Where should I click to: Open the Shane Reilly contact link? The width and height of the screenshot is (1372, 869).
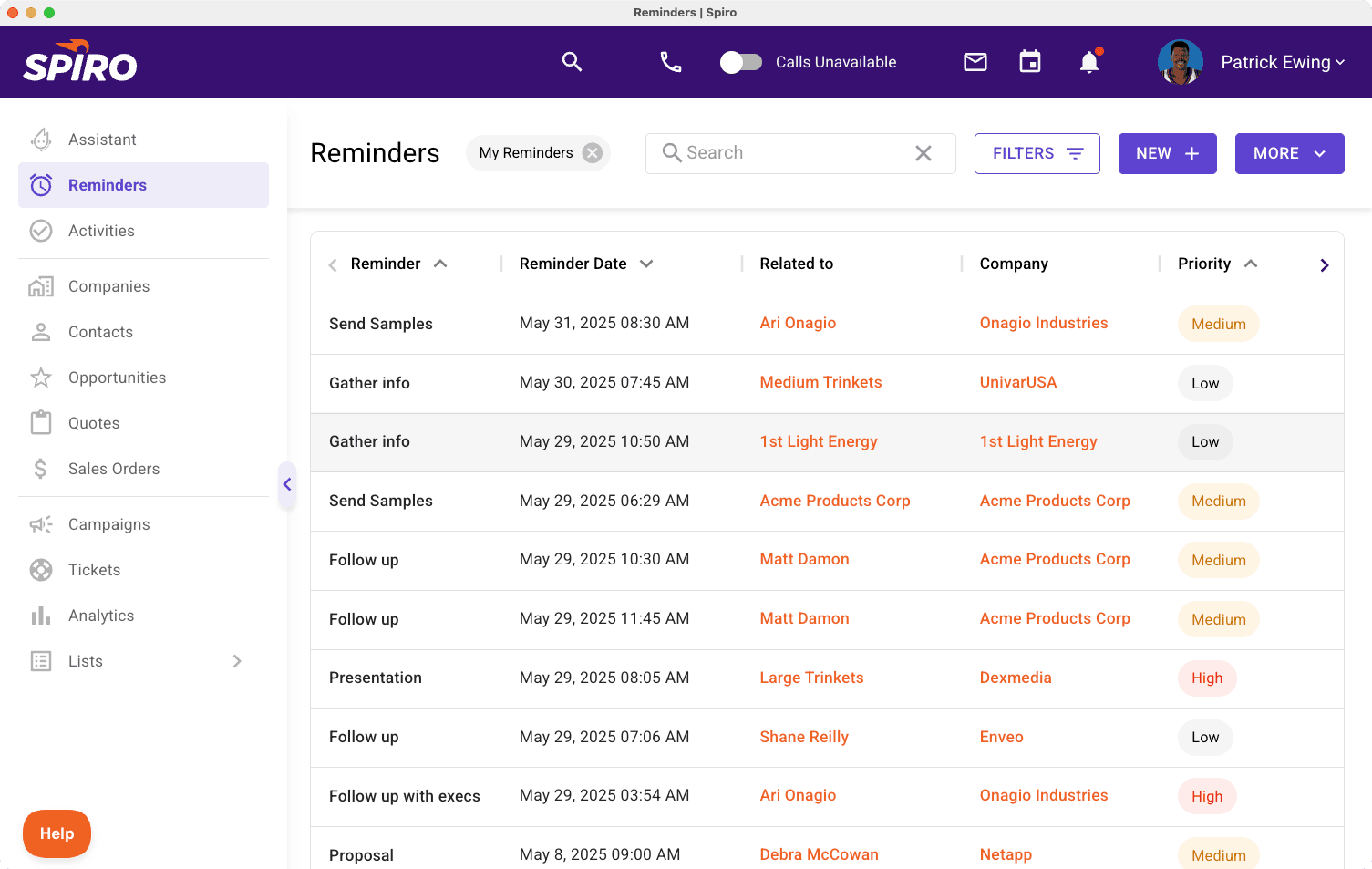tap(804, 737)
